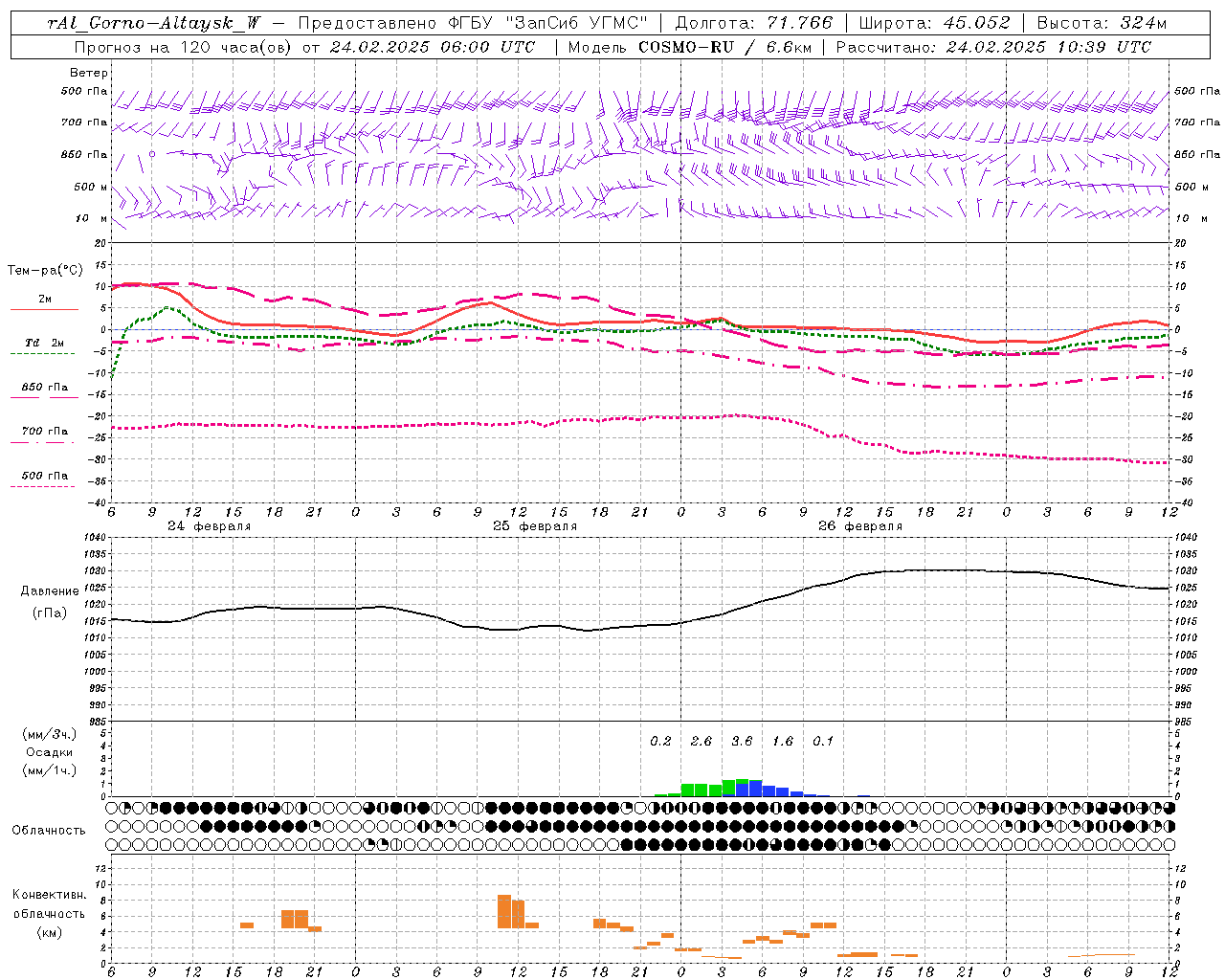Viewport: 1225px width, 980px height.
Task: Select the text Предоставлено ФГБУ "ЗапСиб УГМС"
Action: [473, 23]
